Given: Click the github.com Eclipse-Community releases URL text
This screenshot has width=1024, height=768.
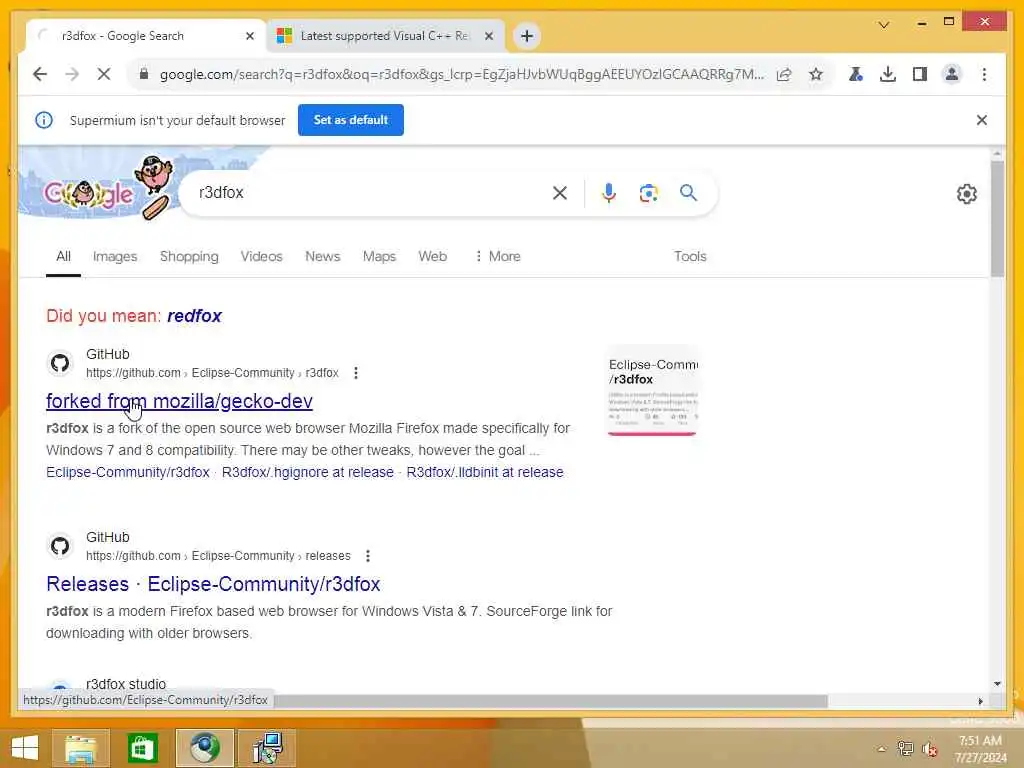Looking at the screenshot, I should pos(218,556).
